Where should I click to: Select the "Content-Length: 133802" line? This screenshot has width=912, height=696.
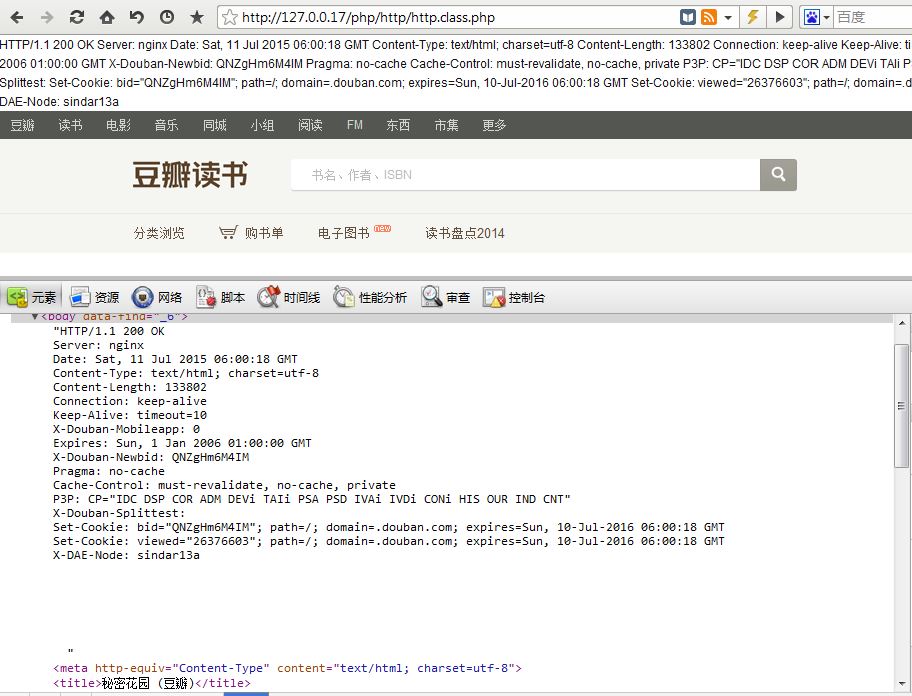pos(130,387)
